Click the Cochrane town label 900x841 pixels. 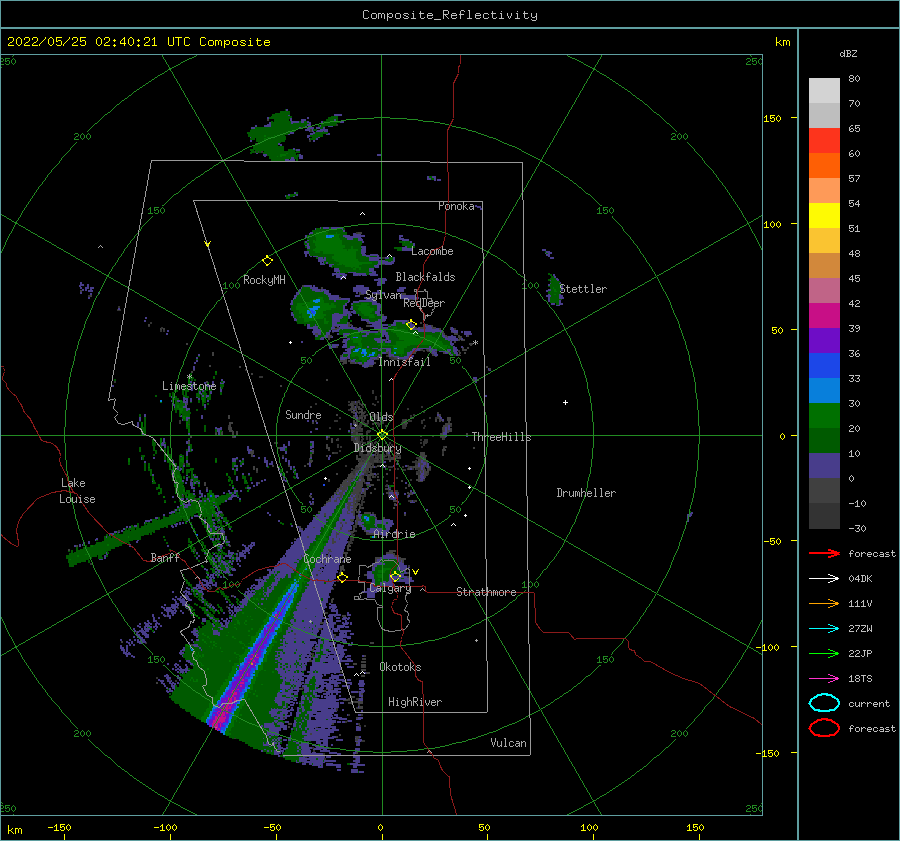pyautogui.click(x=327, y=559)
